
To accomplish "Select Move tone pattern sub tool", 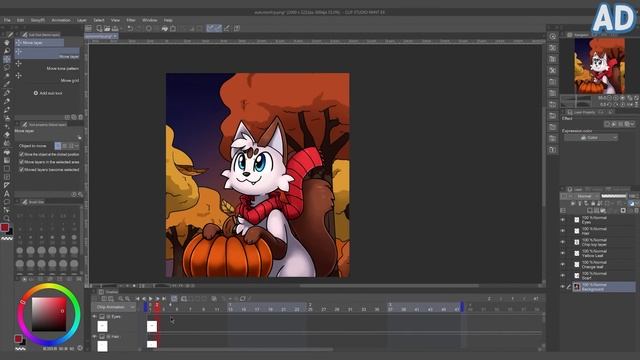I will 47,65.
